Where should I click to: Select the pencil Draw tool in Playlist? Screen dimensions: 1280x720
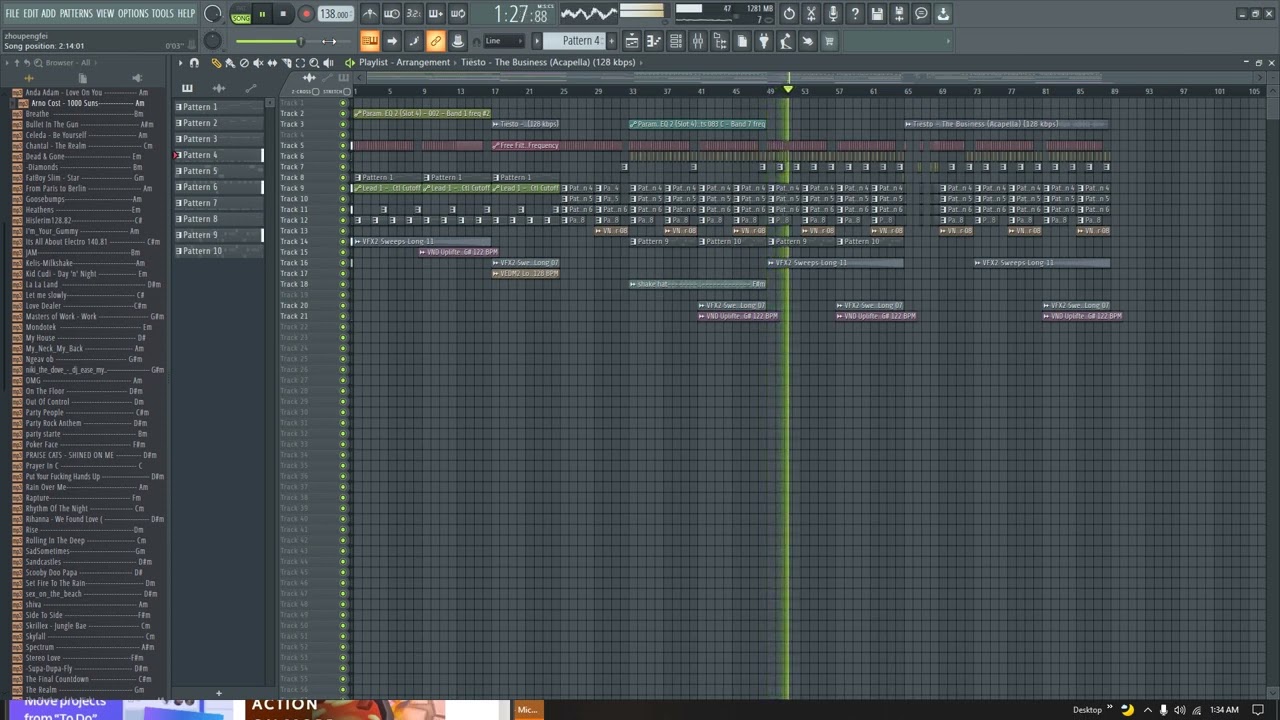(x=216, y=63)
